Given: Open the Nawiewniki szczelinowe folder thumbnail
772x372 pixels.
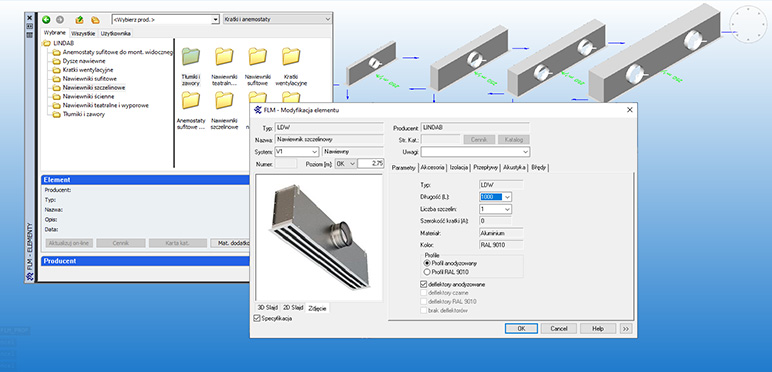Looking at the screenshot, I should pos(224,111).
